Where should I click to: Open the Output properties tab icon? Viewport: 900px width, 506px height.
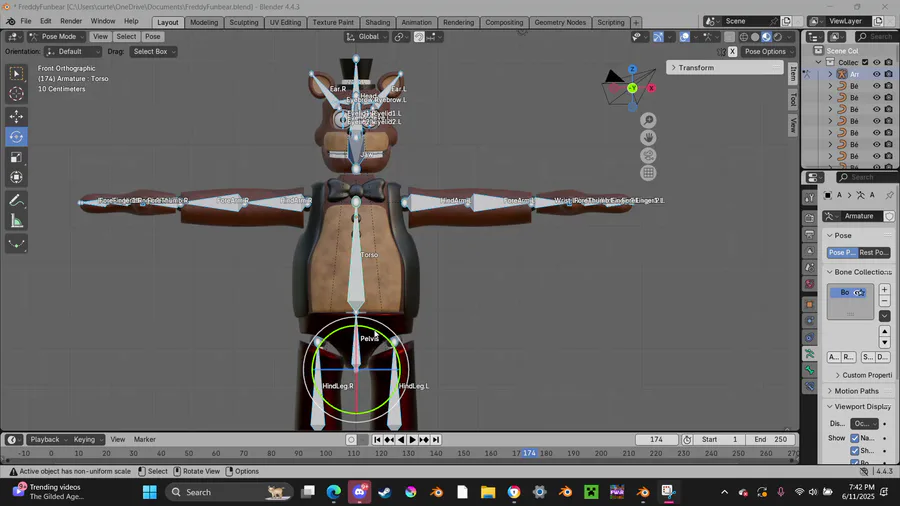pyautogui.click(x=809, y=235)
